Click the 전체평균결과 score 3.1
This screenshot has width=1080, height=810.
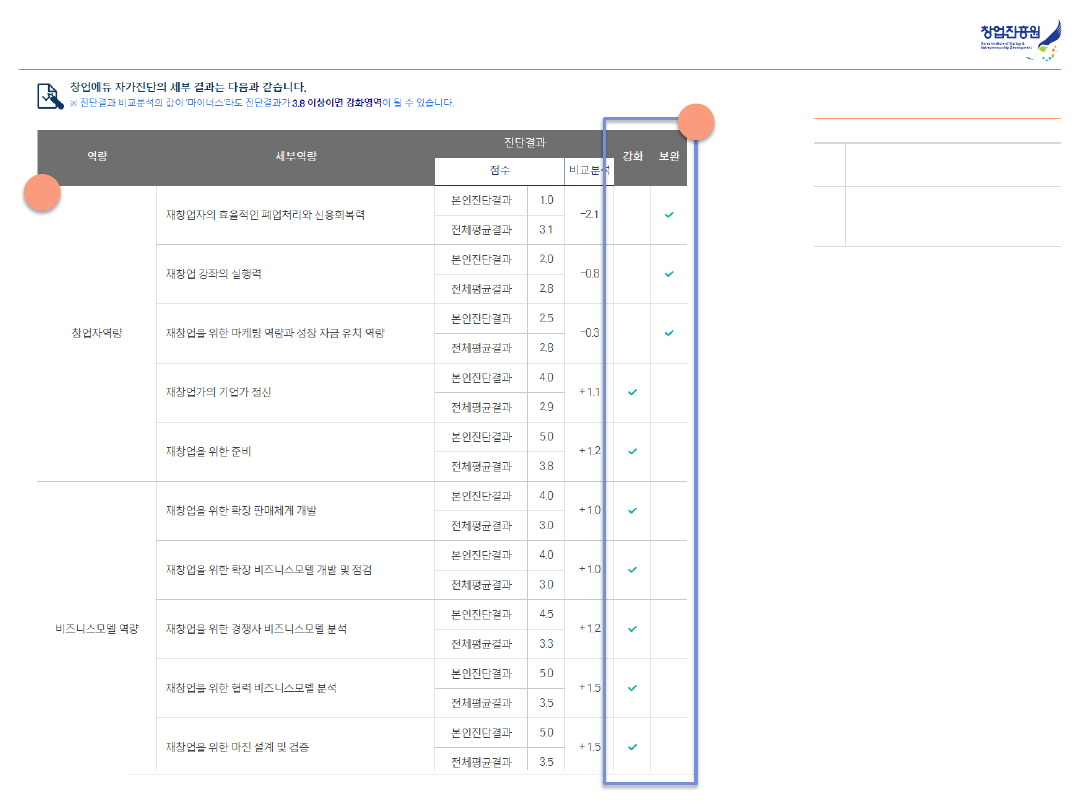tap(546, 230)
